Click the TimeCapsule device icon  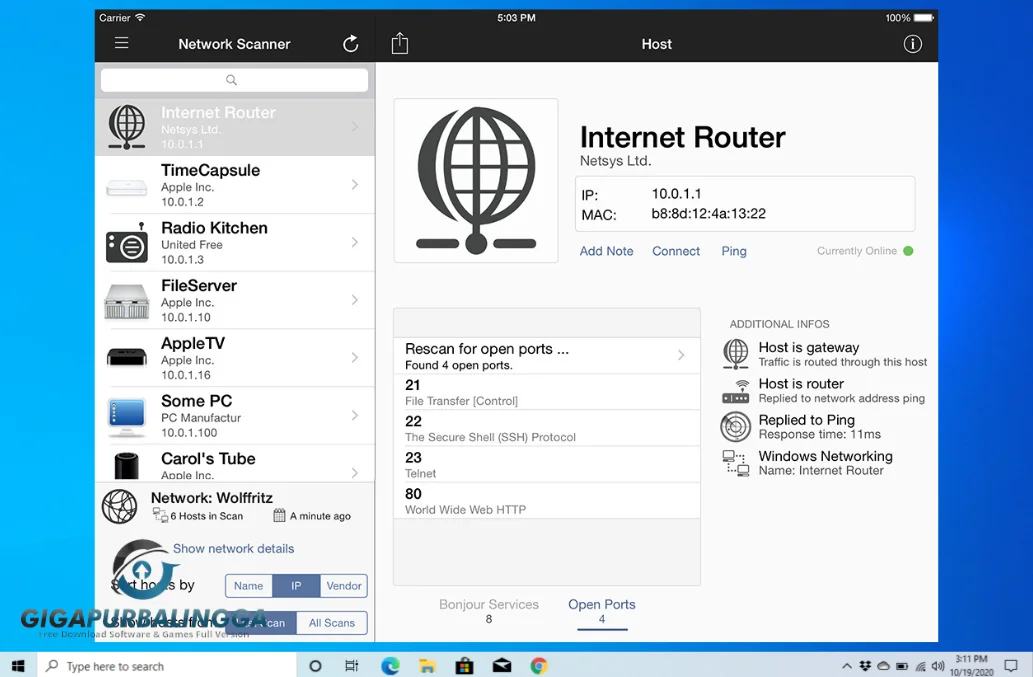tap(126, 188)
